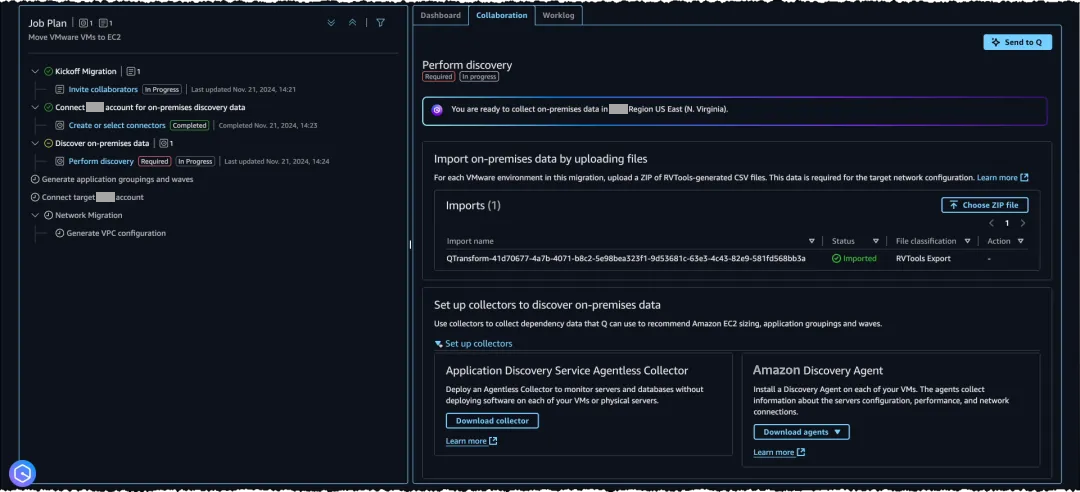Select the Generate VPC configuration step
1080x492 pixels.
pyautogui.click(x=115, y=233)
